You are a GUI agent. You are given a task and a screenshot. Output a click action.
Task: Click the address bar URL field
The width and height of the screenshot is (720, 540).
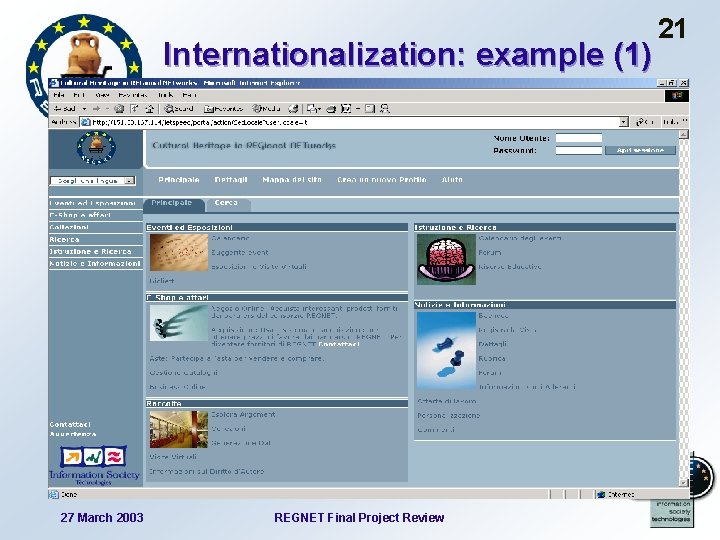pos(354,122)
